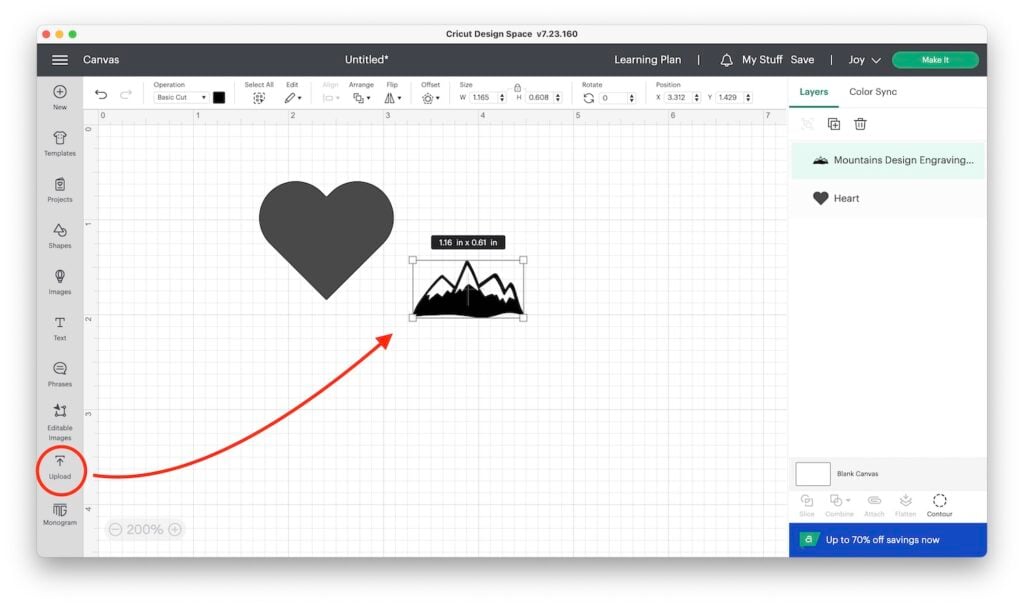
Task: Click Save in the header
Action: point(802,59)
